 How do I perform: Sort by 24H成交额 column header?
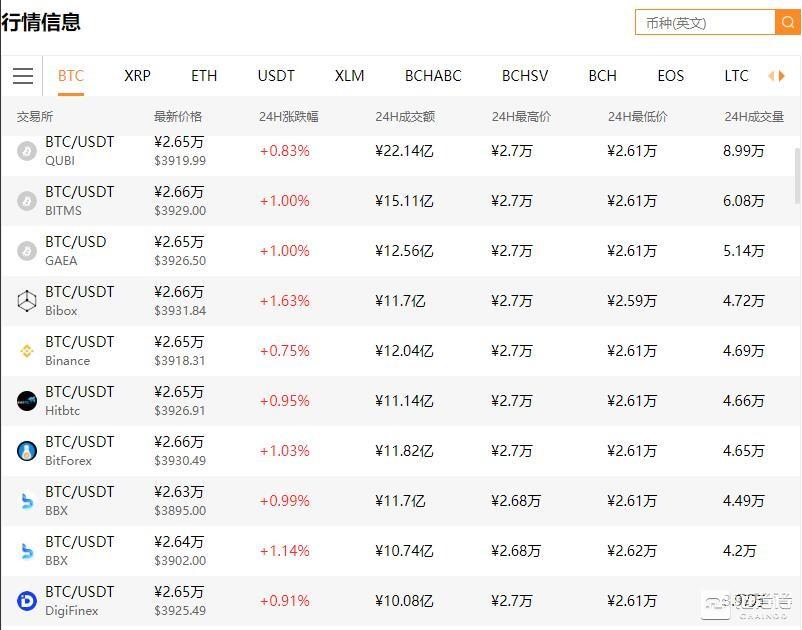405,117
